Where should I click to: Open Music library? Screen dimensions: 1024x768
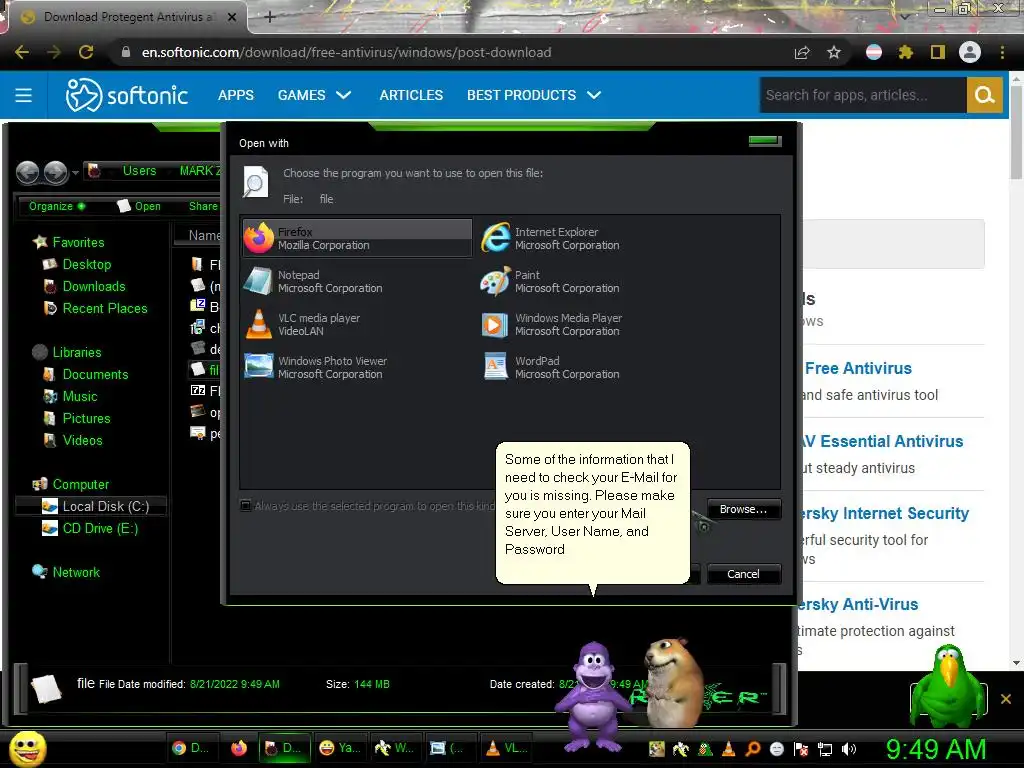(x=80, y=396)
